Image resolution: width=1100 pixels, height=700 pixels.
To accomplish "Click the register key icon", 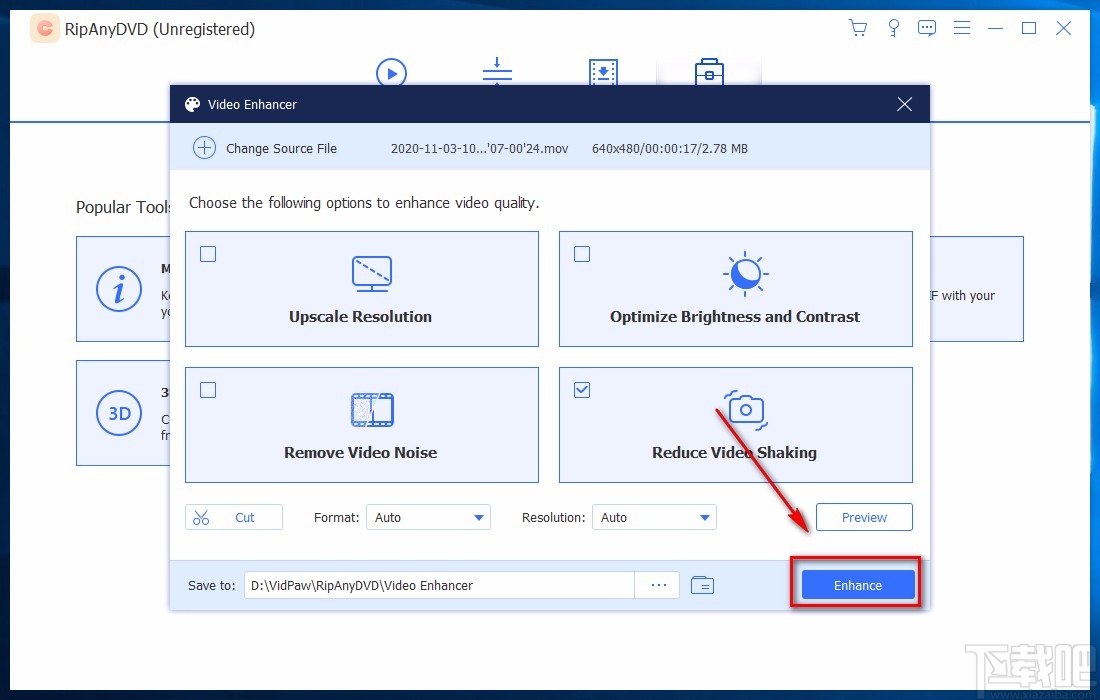I will coord(893,28).
